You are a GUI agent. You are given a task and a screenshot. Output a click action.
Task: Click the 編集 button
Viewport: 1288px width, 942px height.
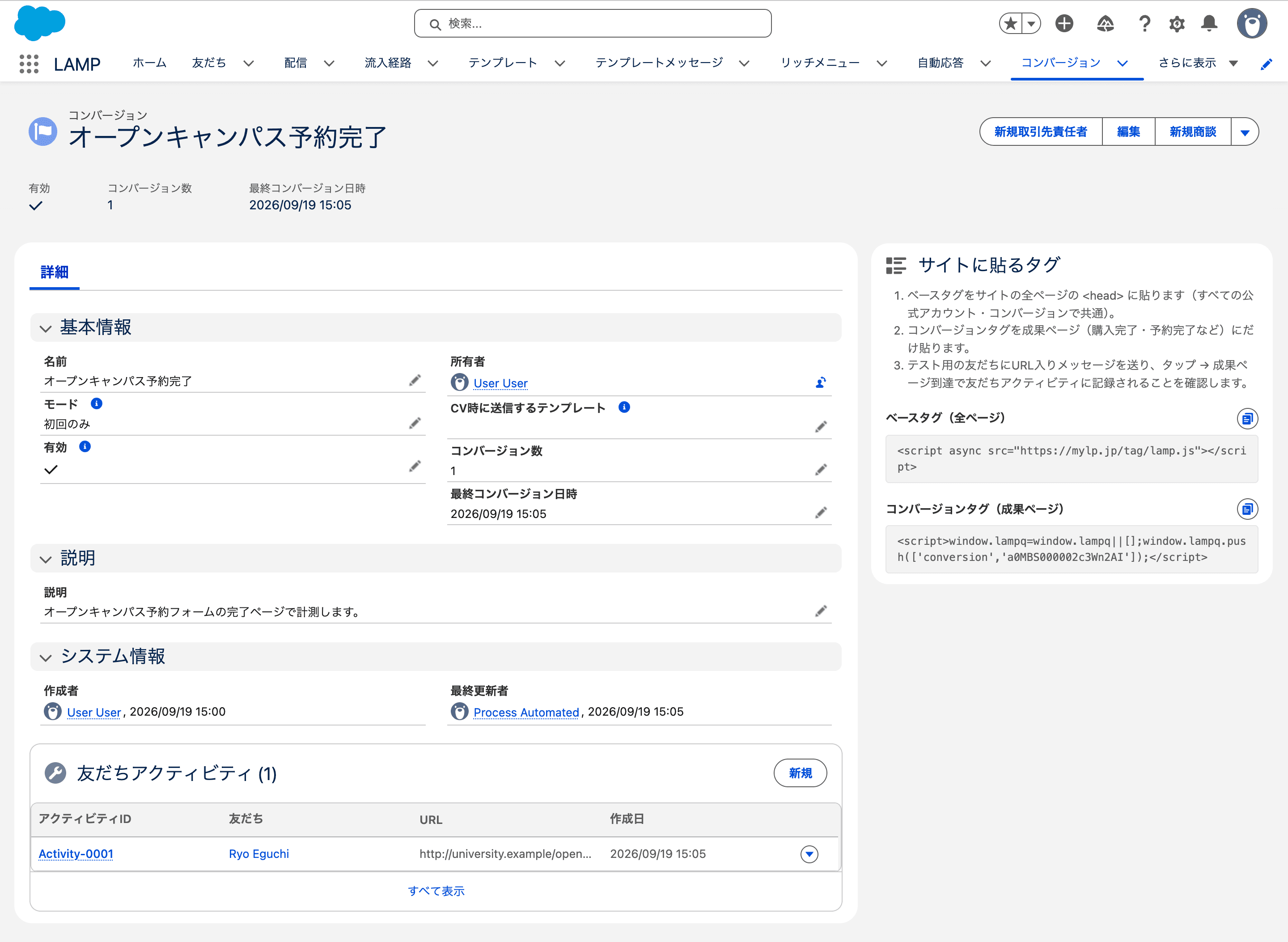(x=1128, y=132)
